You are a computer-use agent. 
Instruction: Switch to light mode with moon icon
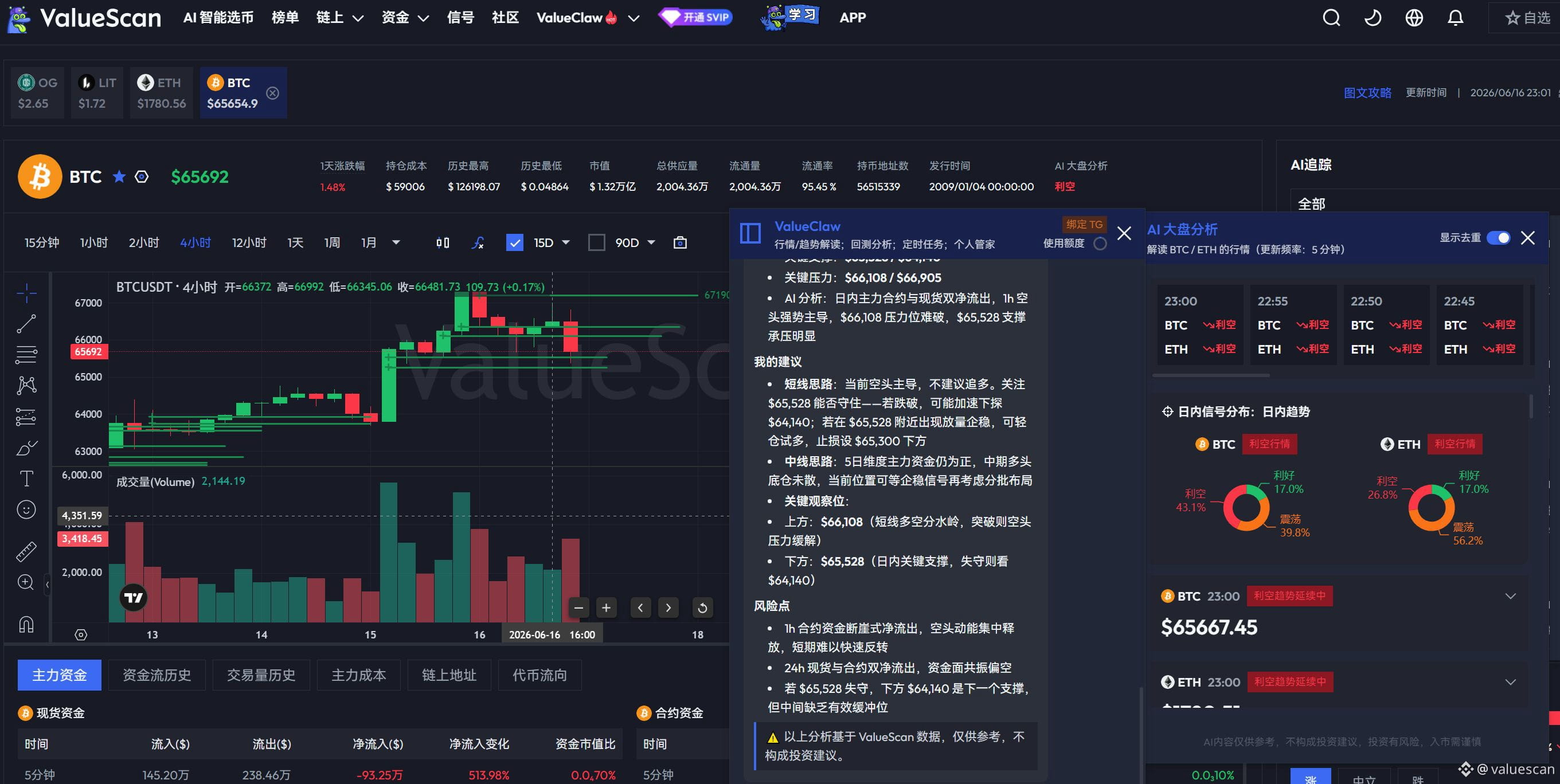point(1373,18)
